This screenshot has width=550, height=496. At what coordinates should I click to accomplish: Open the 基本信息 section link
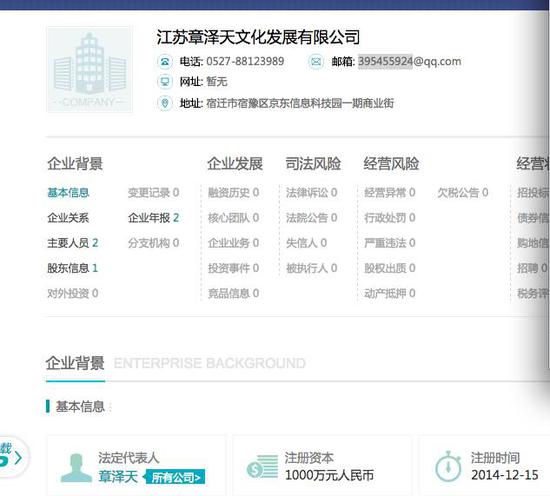coord(68,193)
